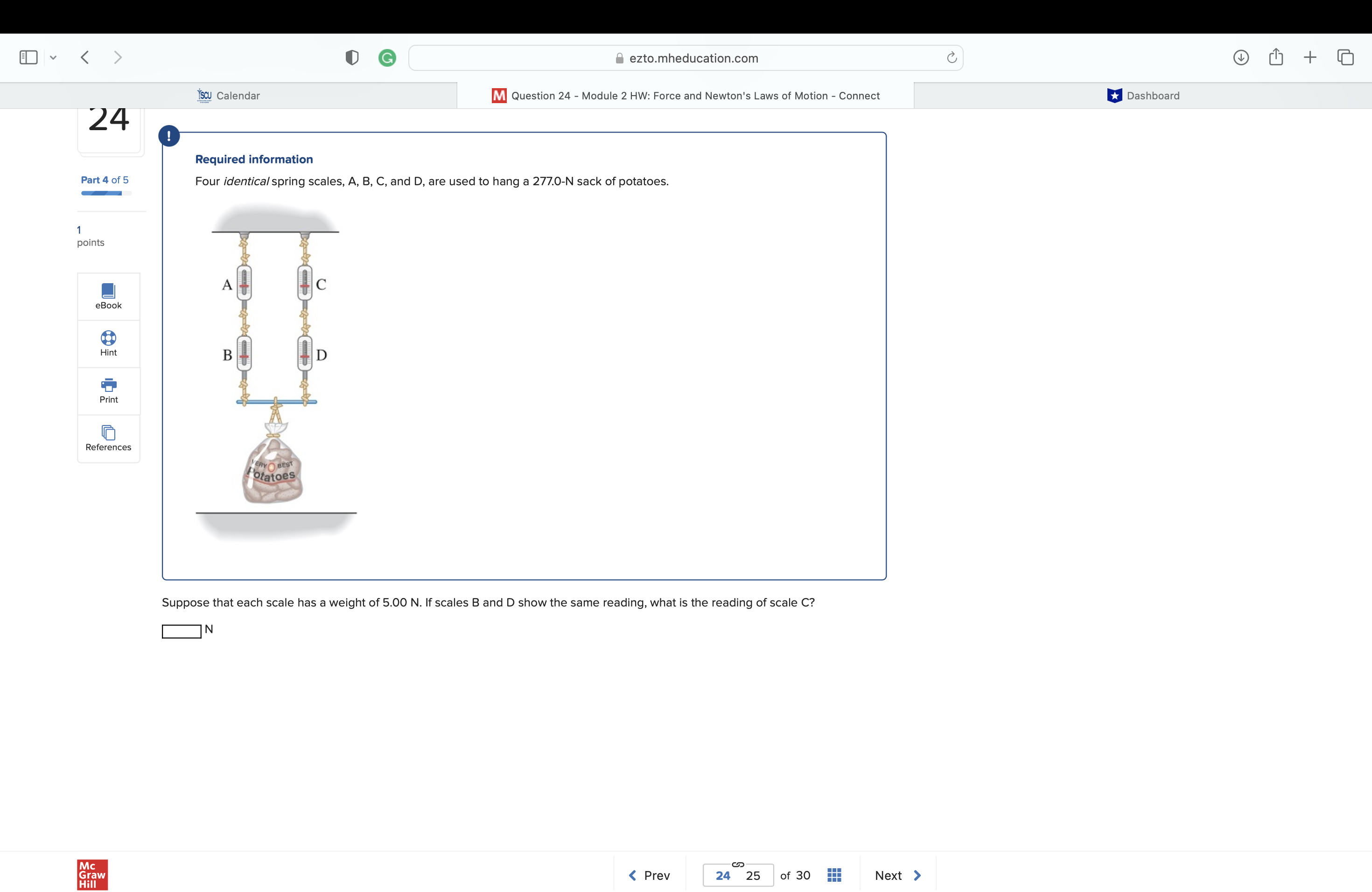Go to the Prev question
This screenshot has width=1372, height=892.
click(649, 875)
